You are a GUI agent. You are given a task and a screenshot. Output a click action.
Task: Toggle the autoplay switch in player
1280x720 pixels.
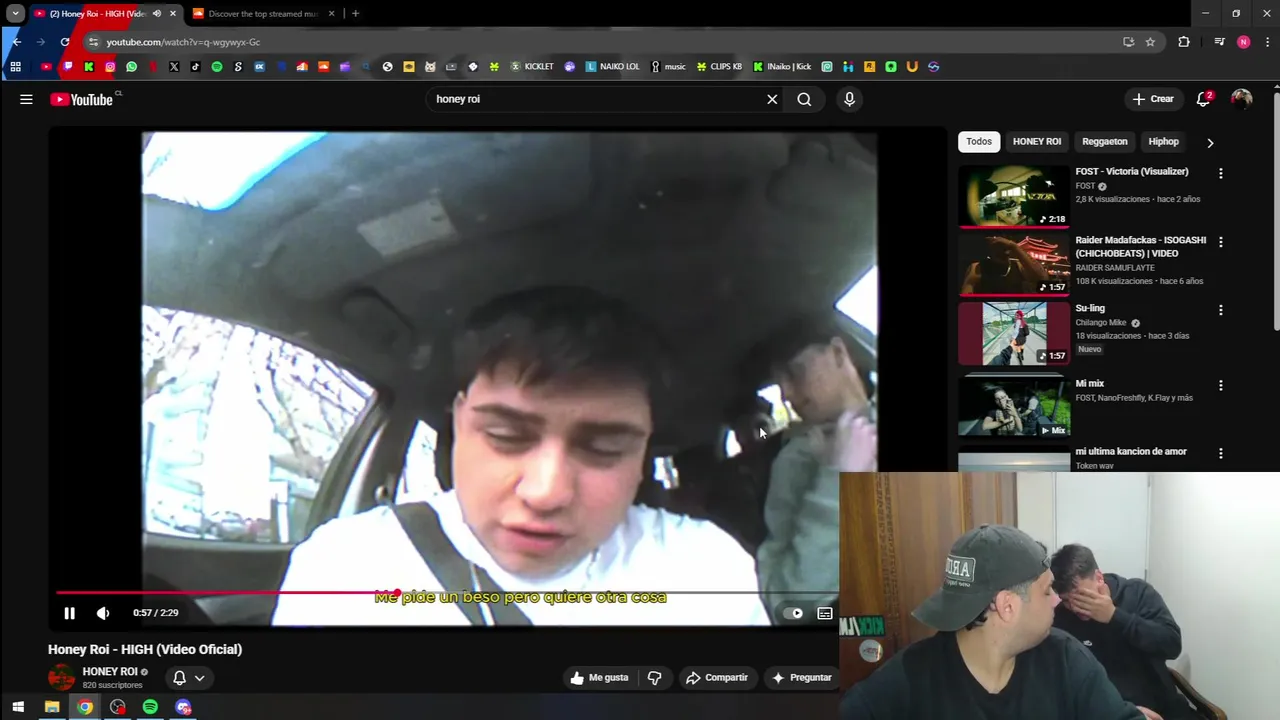coord(793,613)
